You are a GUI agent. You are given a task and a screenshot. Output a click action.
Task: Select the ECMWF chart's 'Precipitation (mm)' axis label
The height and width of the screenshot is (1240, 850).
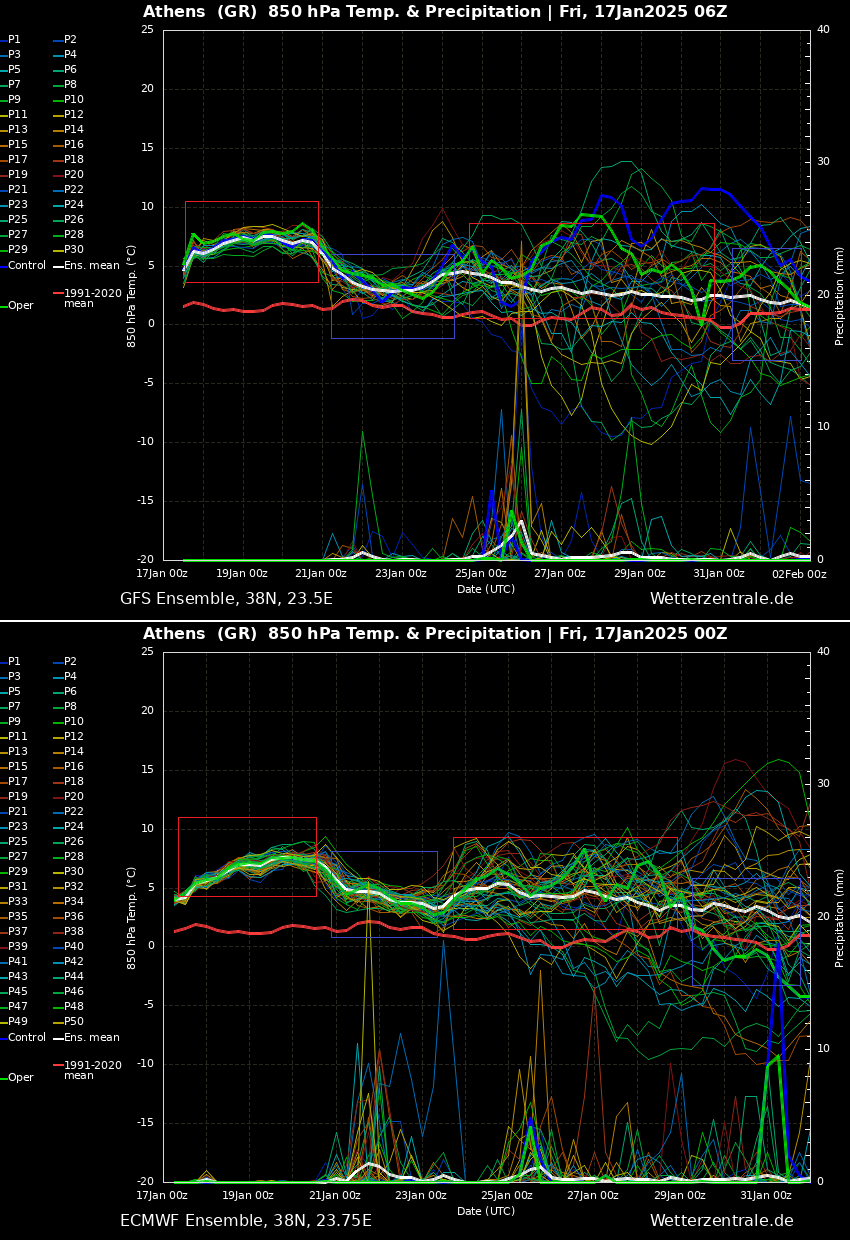click(840, 917)
